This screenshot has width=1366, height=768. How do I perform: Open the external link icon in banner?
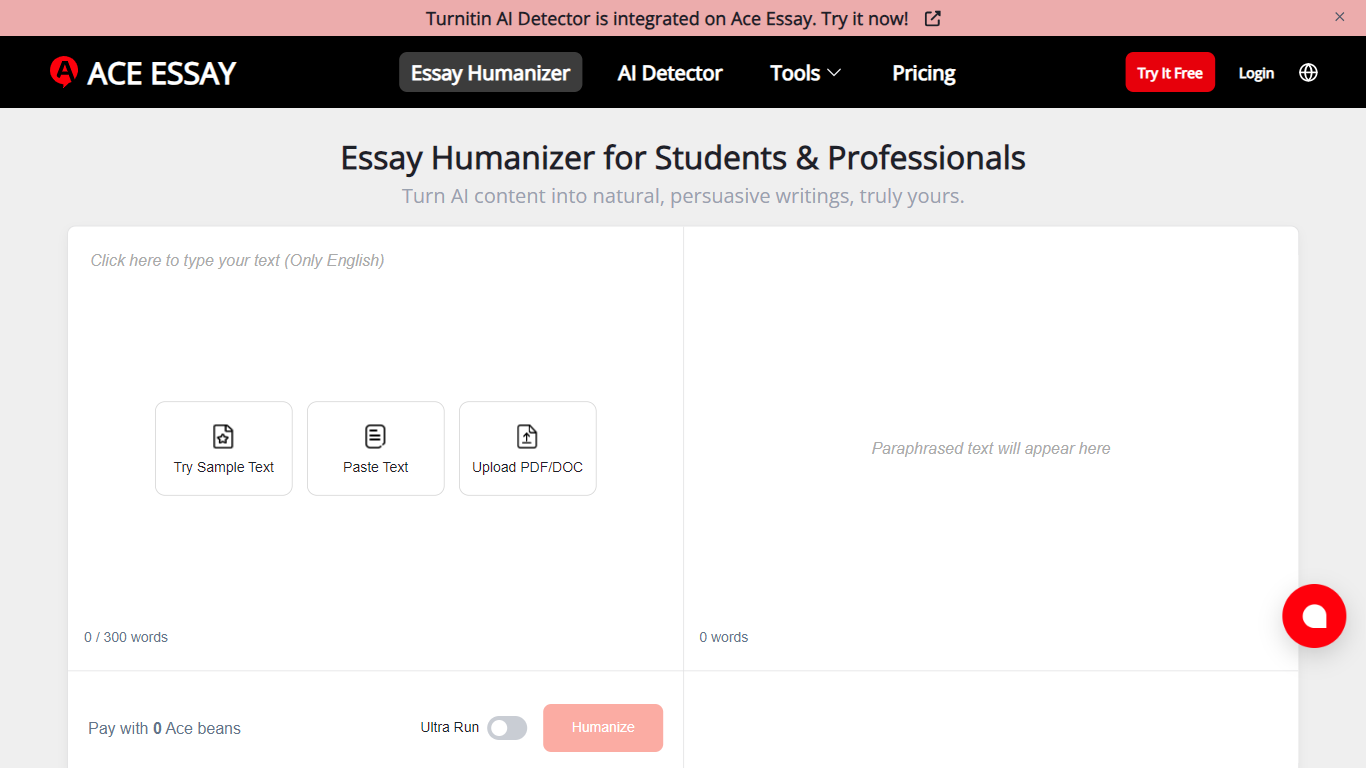[932, 18]
